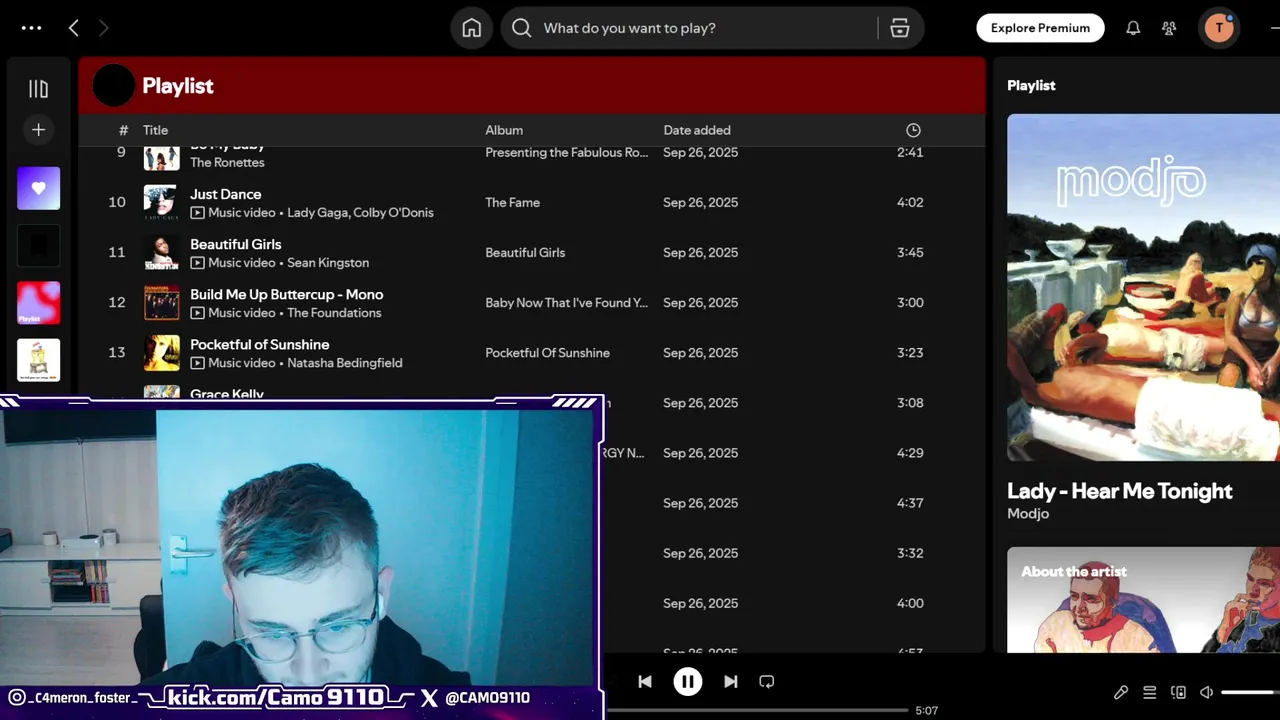Click Build Me Up Buttercup cover thumbnail

pyautogui.click(x=162, y=302)
